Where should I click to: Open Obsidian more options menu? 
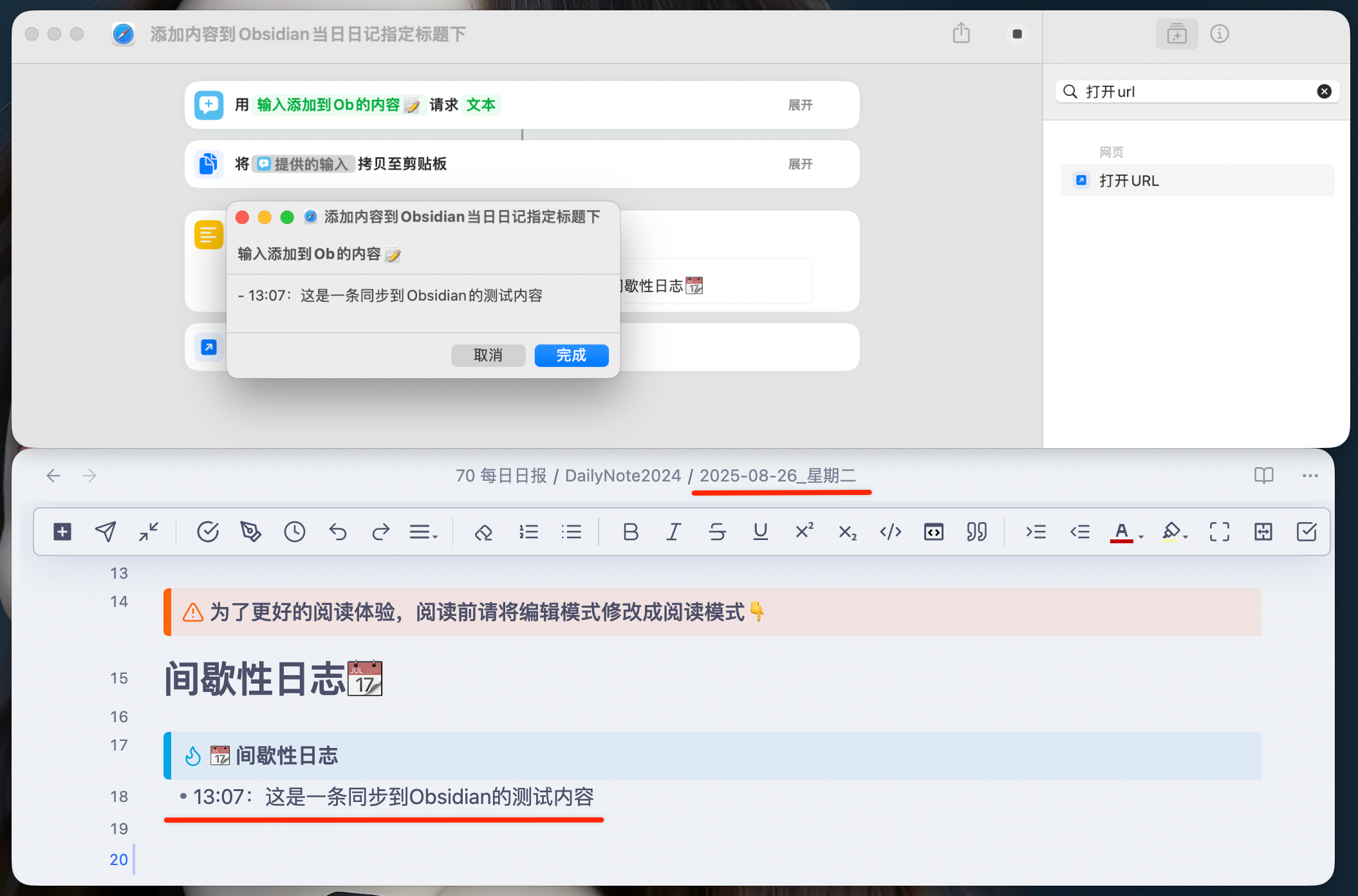tap(1310, 476)
